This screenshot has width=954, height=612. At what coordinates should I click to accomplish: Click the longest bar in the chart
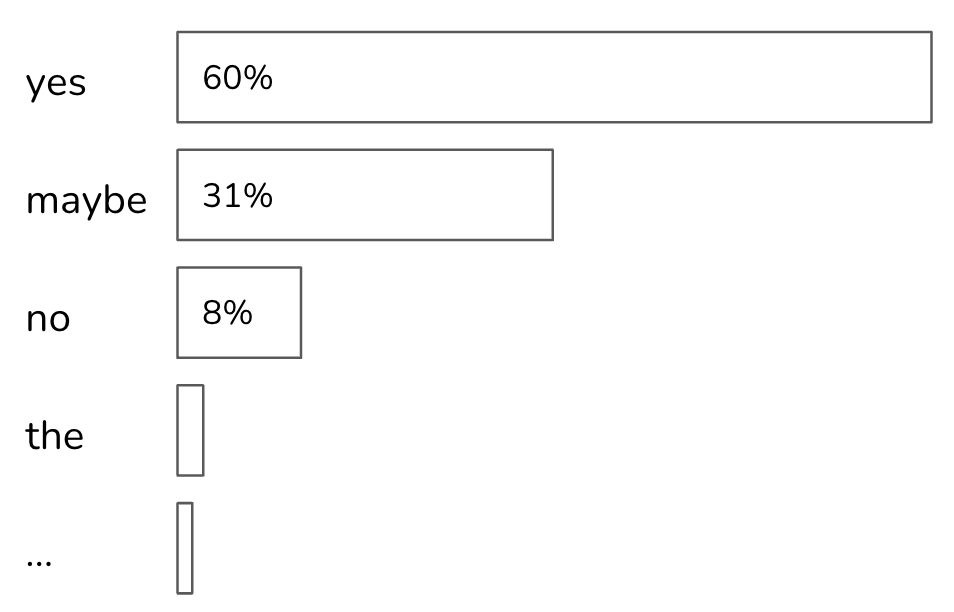pos(555,77)
